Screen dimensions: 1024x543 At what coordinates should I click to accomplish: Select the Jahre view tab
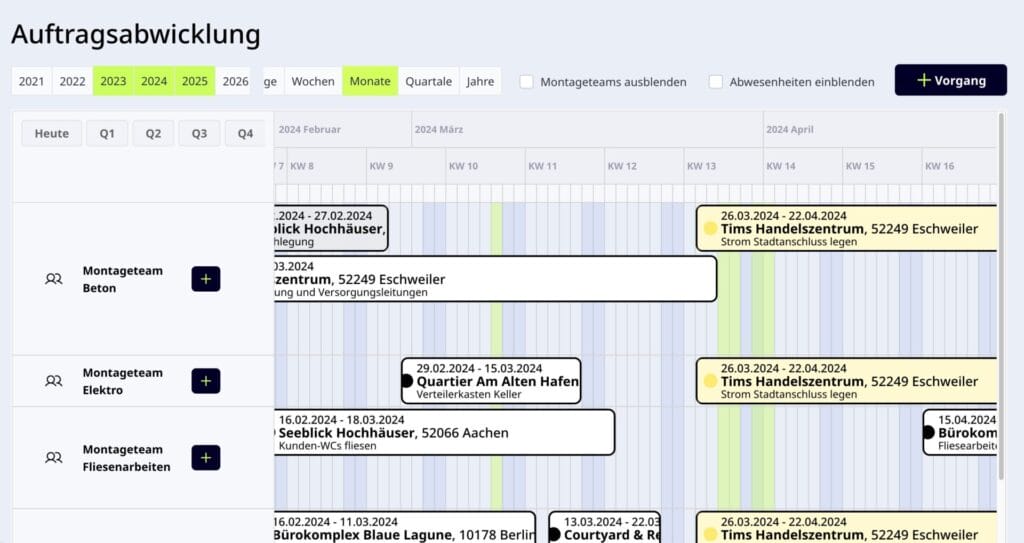click(x=480, y=81)
